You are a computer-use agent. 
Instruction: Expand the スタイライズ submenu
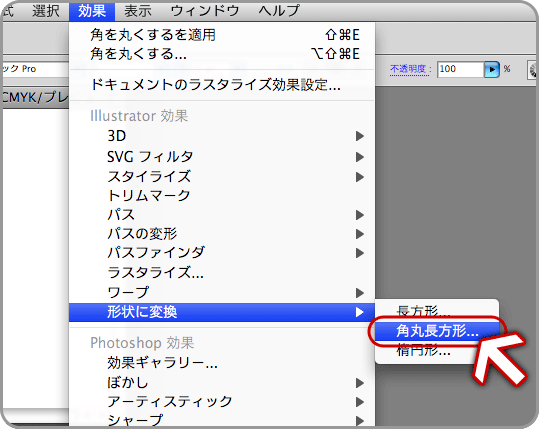pyautogui.click(x=222, y=177)
